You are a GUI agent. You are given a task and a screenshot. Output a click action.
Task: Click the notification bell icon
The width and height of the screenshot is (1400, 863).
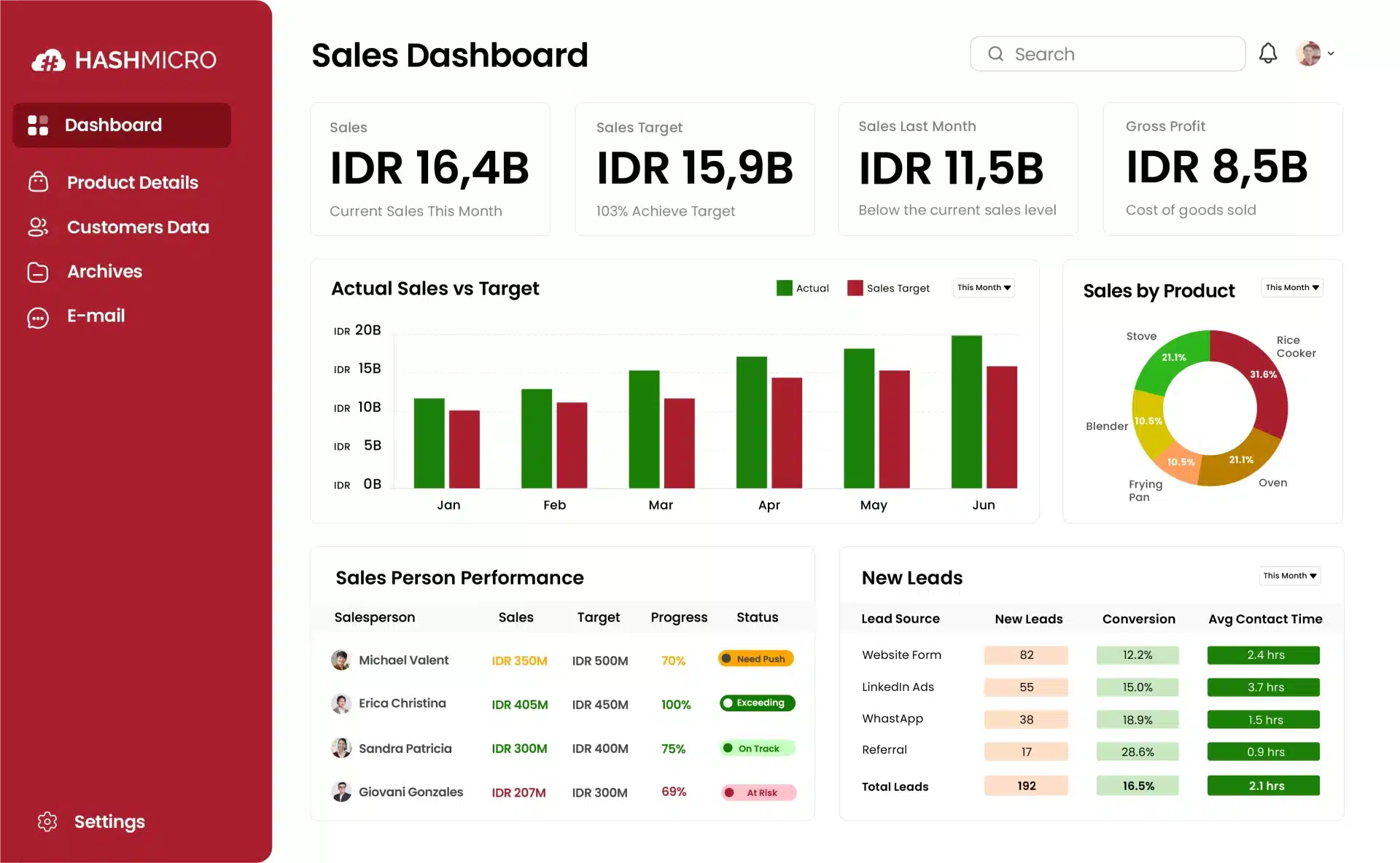tap(1269, 52)
